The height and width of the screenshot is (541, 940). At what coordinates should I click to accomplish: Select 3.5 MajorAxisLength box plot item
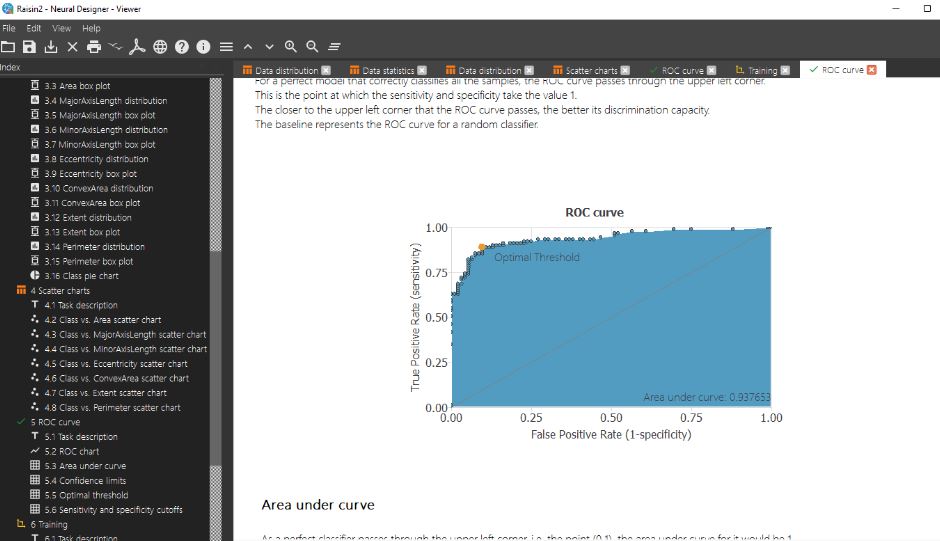(100, 115)
